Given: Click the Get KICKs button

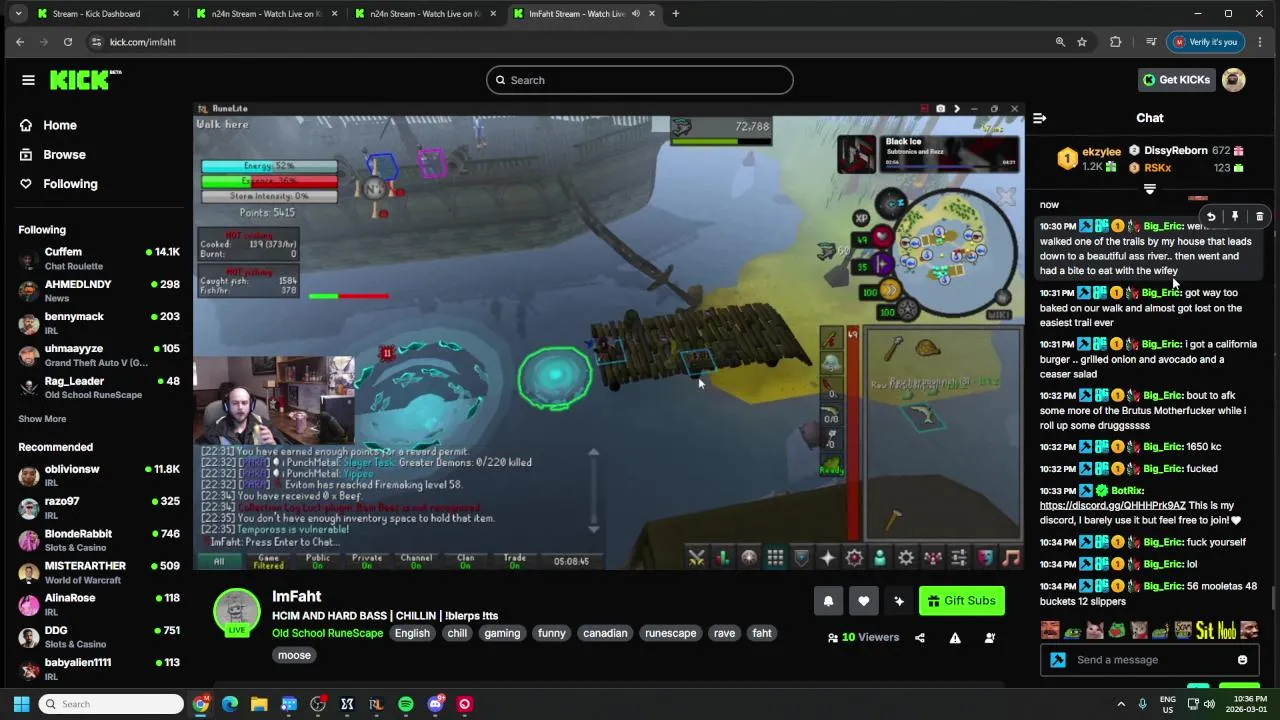Looking at the screenshot, I should pyautogui.click(x=1175, y=80).
